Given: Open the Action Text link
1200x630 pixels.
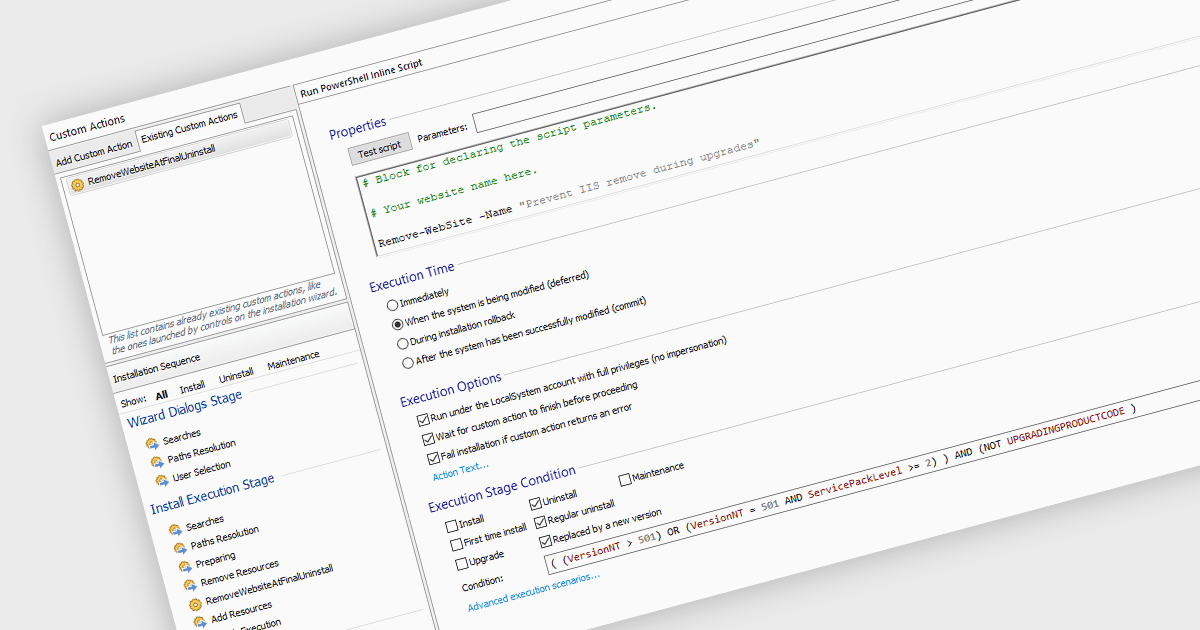Looking at the screenshot, I should [x=460, y=470].
